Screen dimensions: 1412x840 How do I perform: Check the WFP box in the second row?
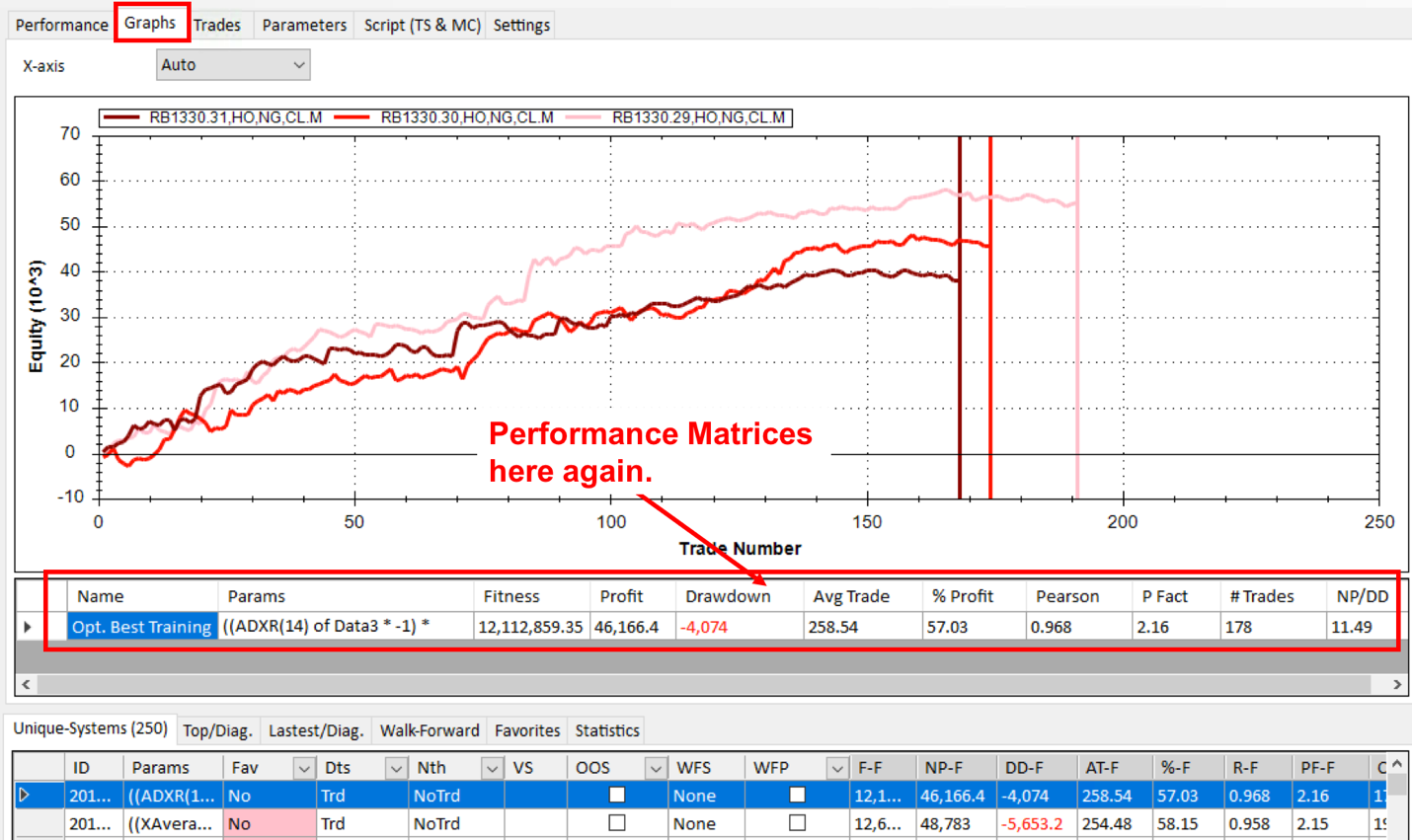[x=797, y=822]
